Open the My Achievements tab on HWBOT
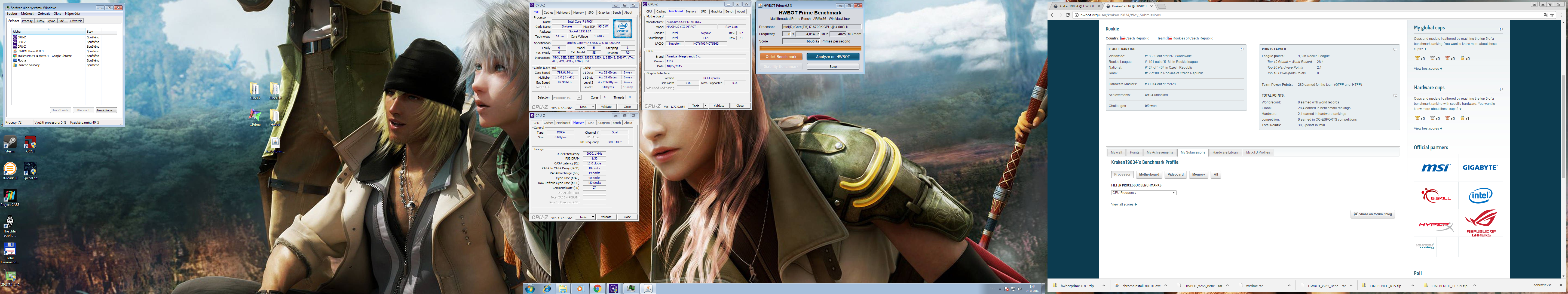 coord(1160,152)
